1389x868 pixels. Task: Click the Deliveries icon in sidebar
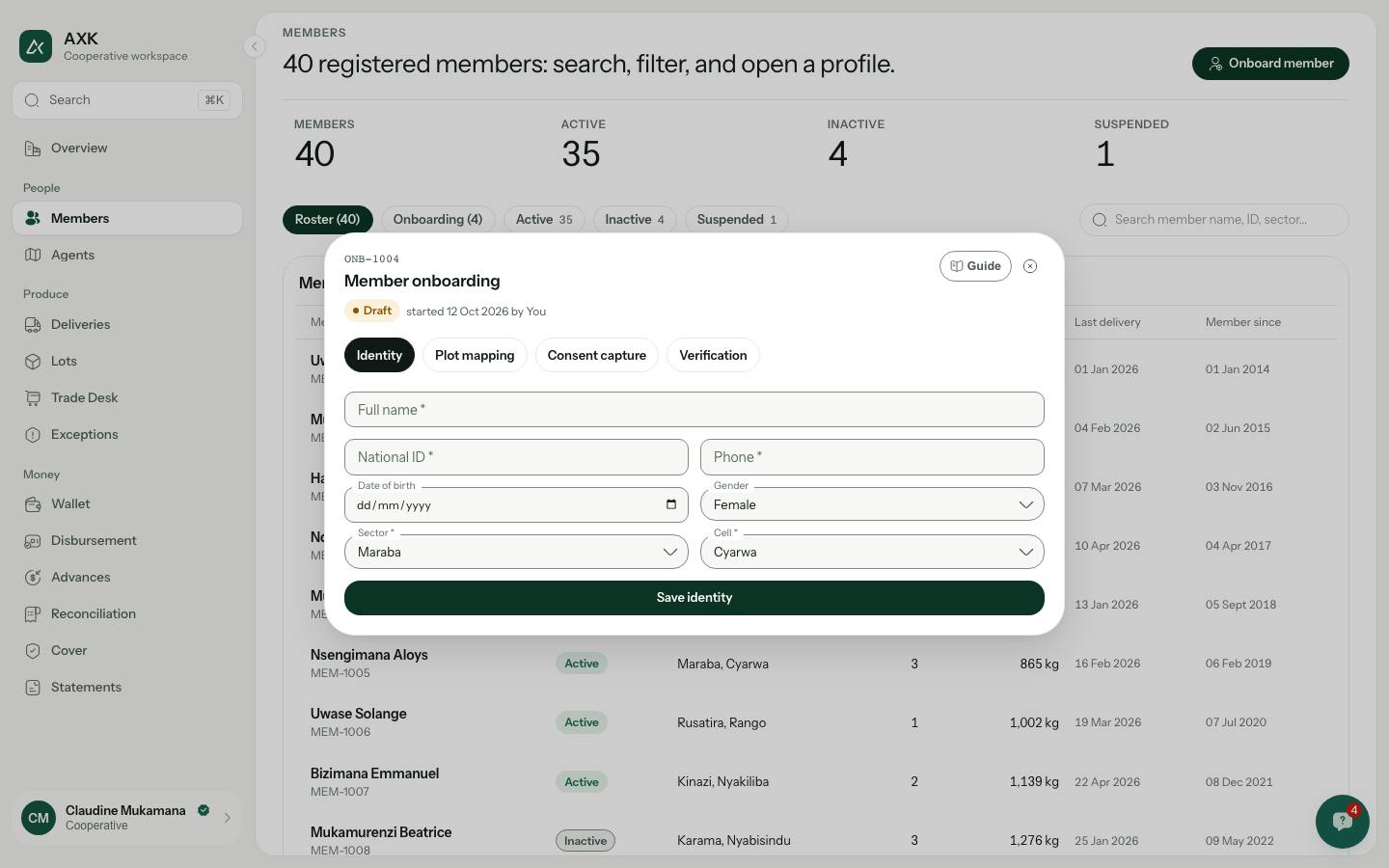[33, 325]
